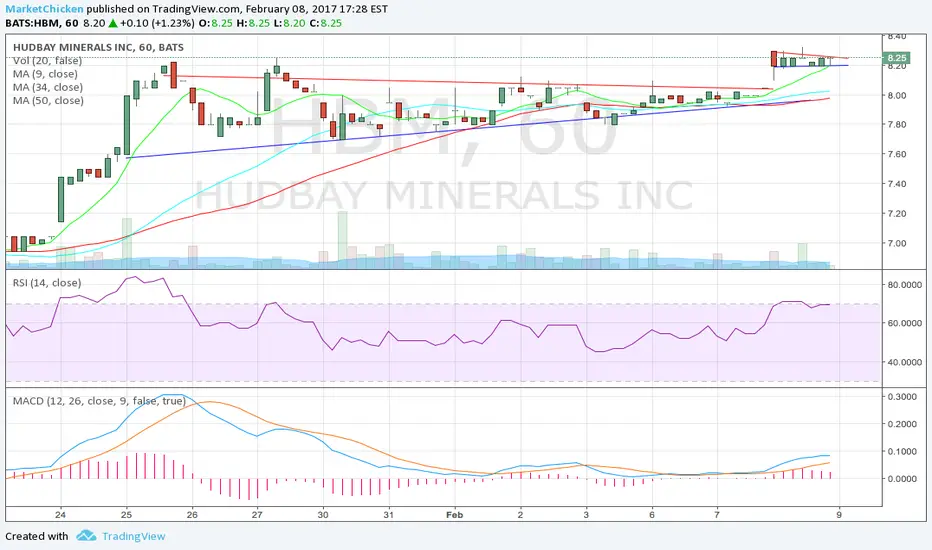Screen dimensions: 932x550
Task: Click the 9 date label on time axis
Action: (839, 515)
